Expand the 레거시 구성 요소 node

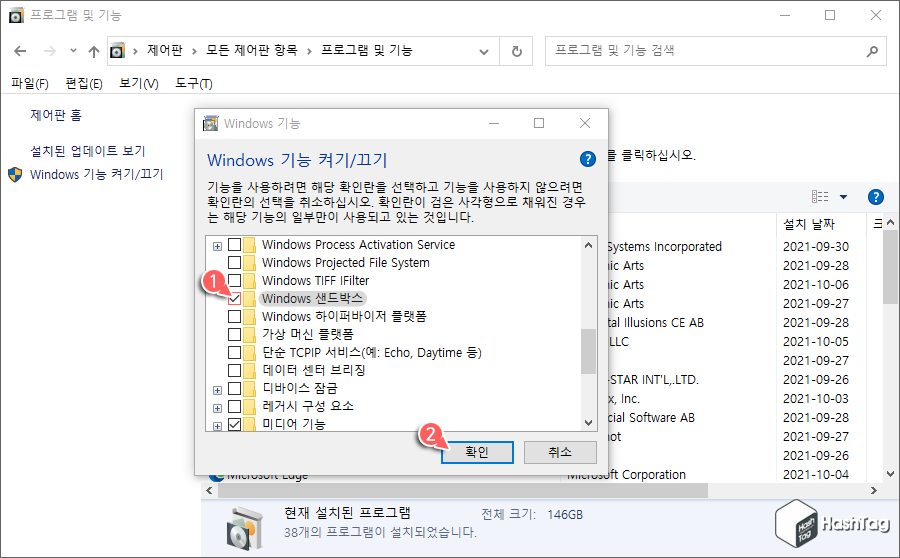(218, 408)
